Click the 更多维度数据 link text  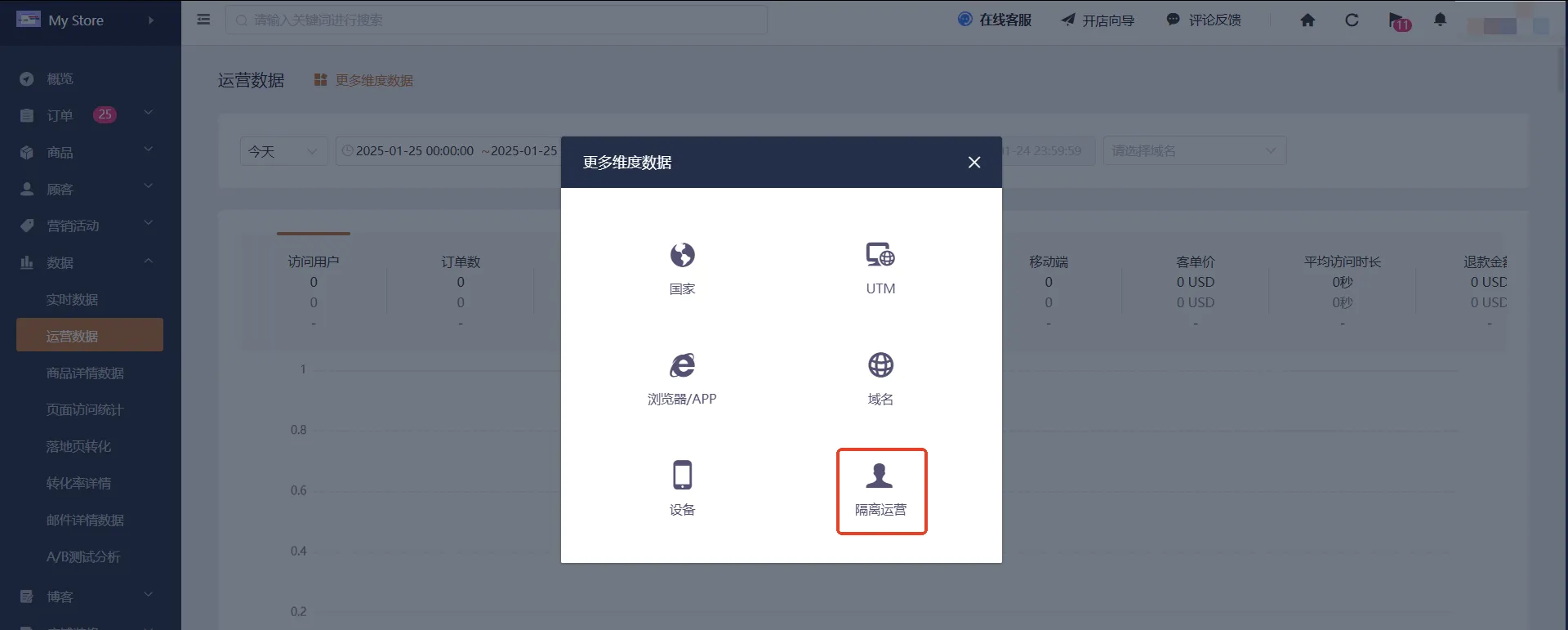(374, 80)
